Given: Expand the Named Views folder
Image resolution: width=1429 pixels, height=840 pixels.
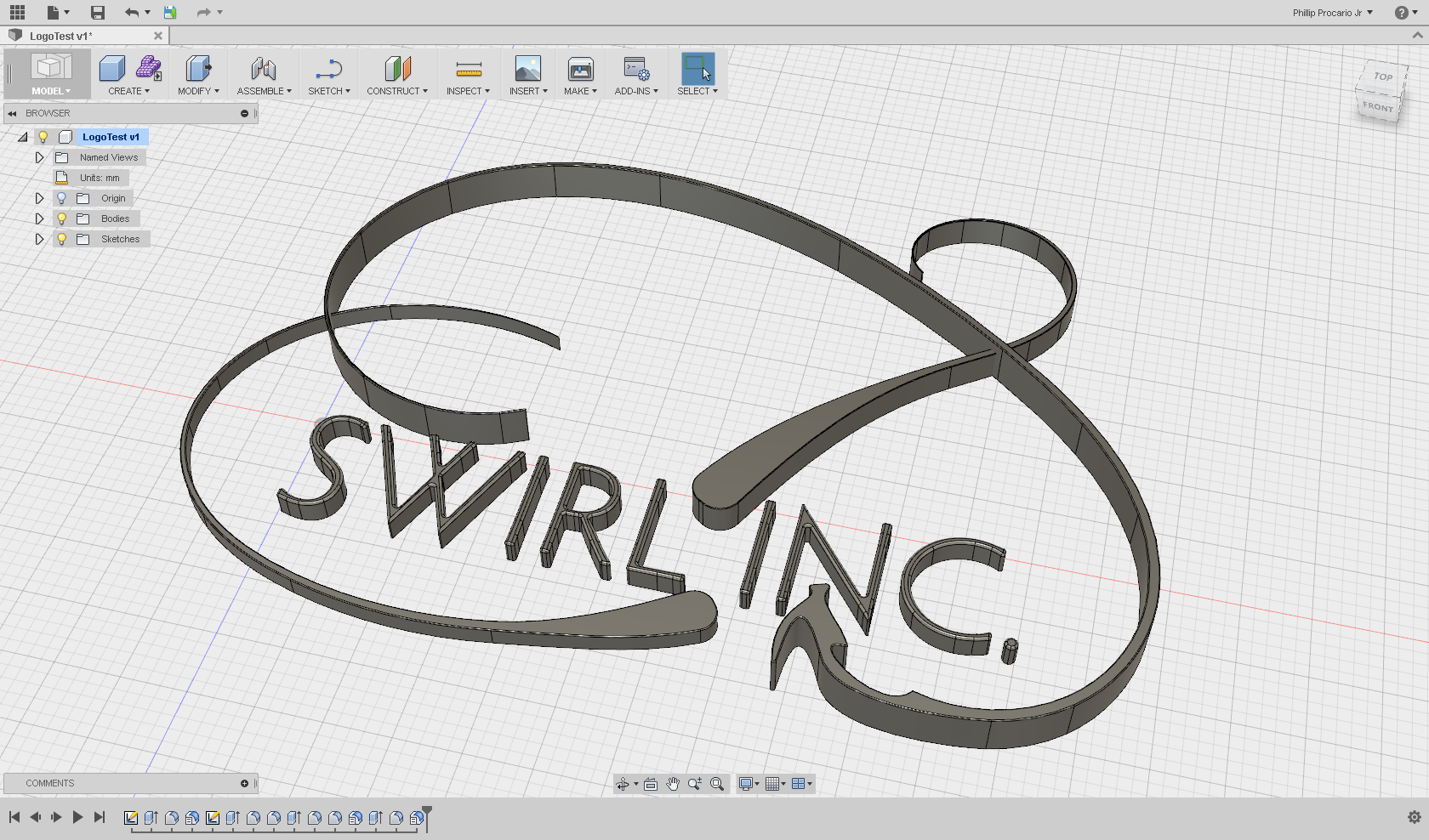Looking at the screenshot, I should click(x=39, y=157).
